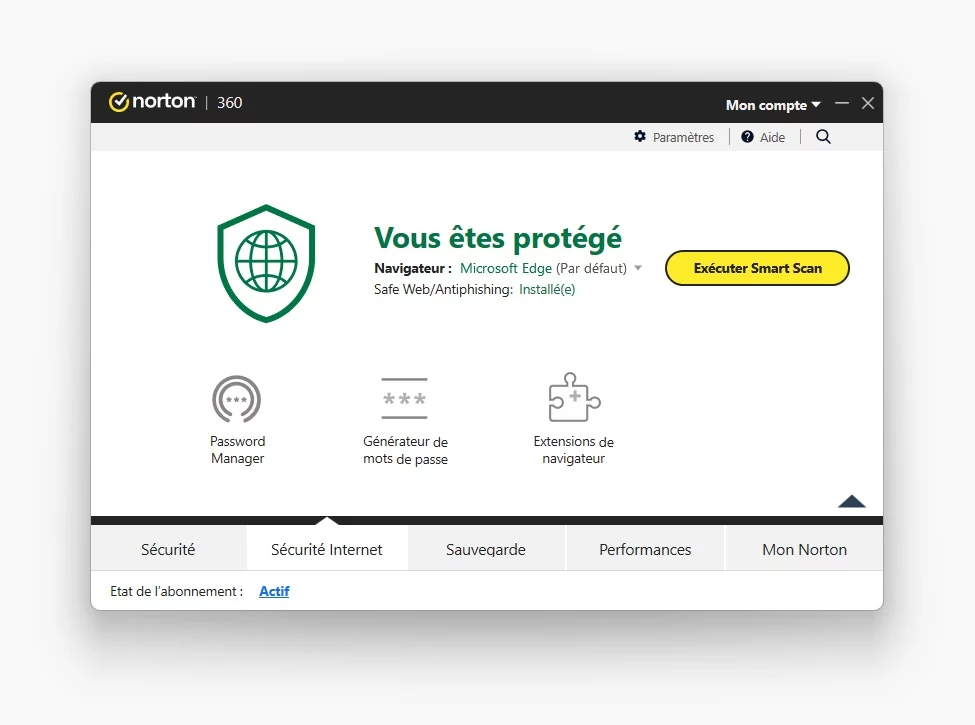Open Générateur de mots de passe icon
Screen dimensions: 975x725
[x=404, y=399]
